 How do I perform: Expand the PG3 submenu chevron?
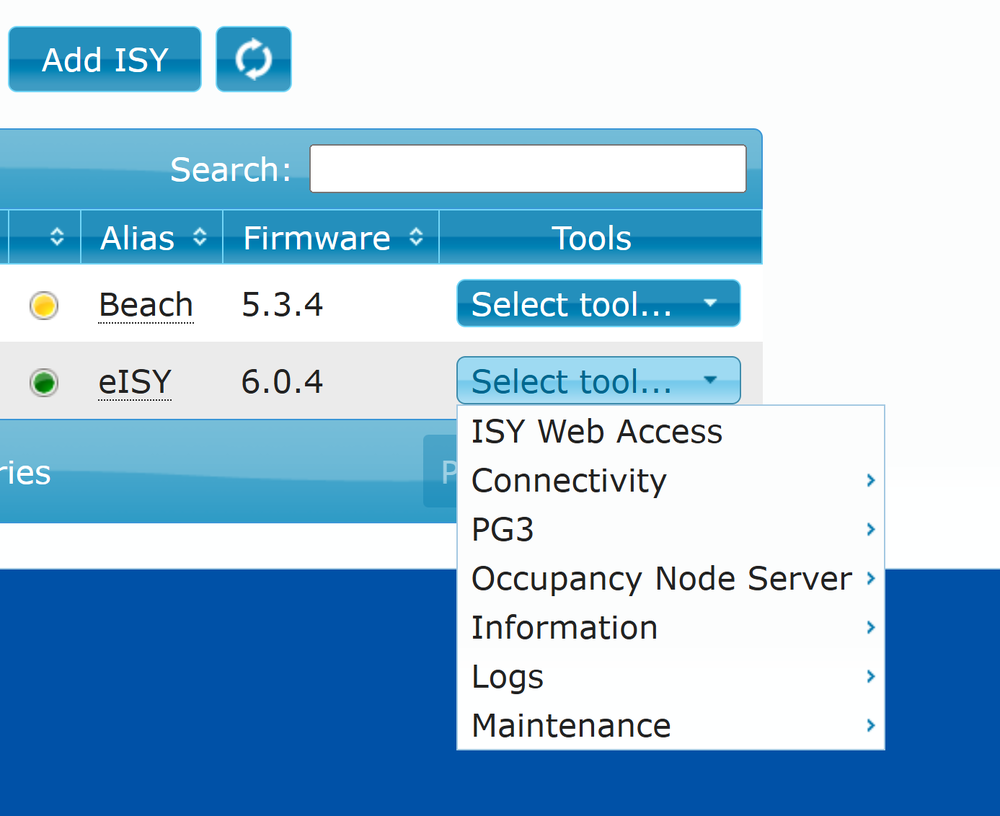pos(871,529)
